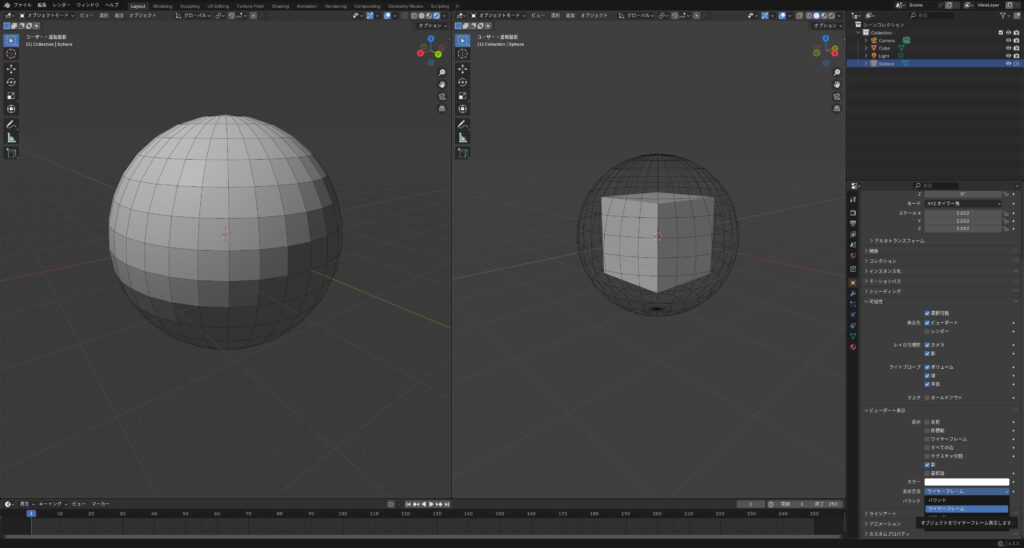The image size is (1024, 548).
Task: Select the Cursor tool in right viewport
Action: (463, 54)
